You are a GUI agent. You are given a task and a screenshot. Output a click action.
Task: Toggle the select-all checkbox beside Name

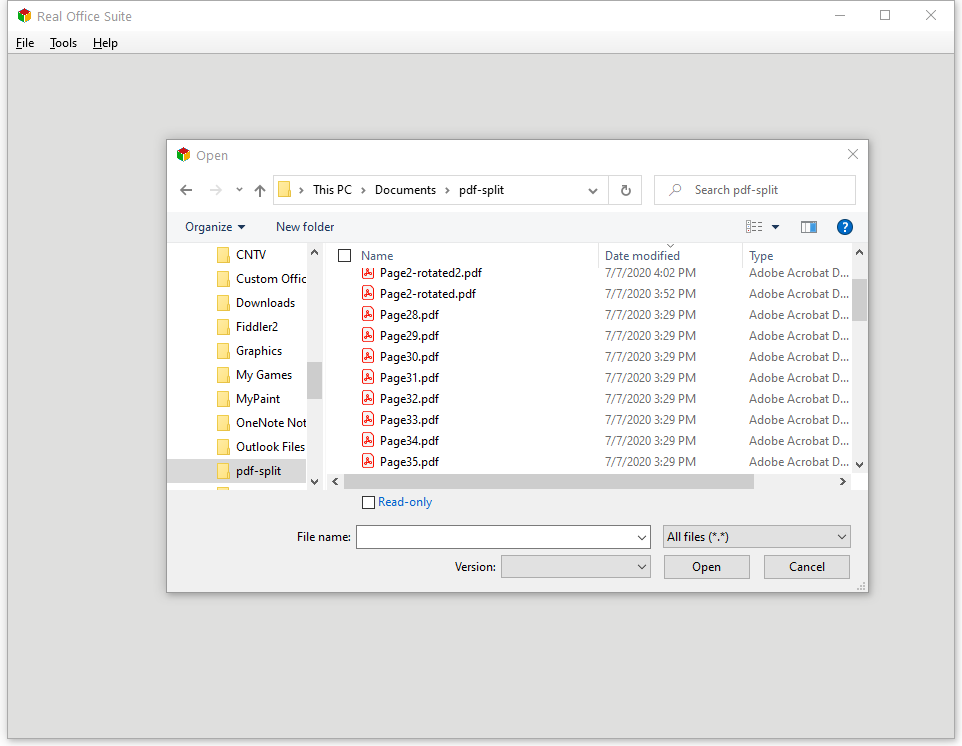345,256
